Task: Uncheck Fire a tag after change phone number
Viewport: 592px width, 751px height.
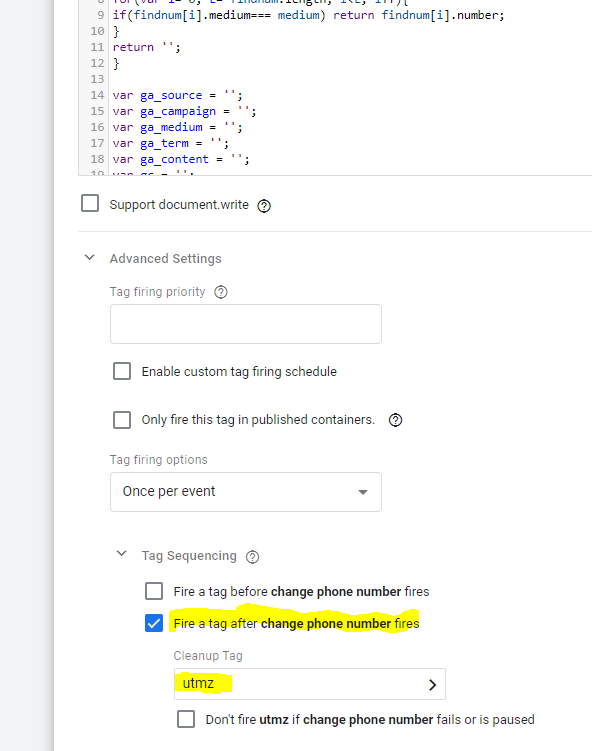Action: click(x=154, y=623)
